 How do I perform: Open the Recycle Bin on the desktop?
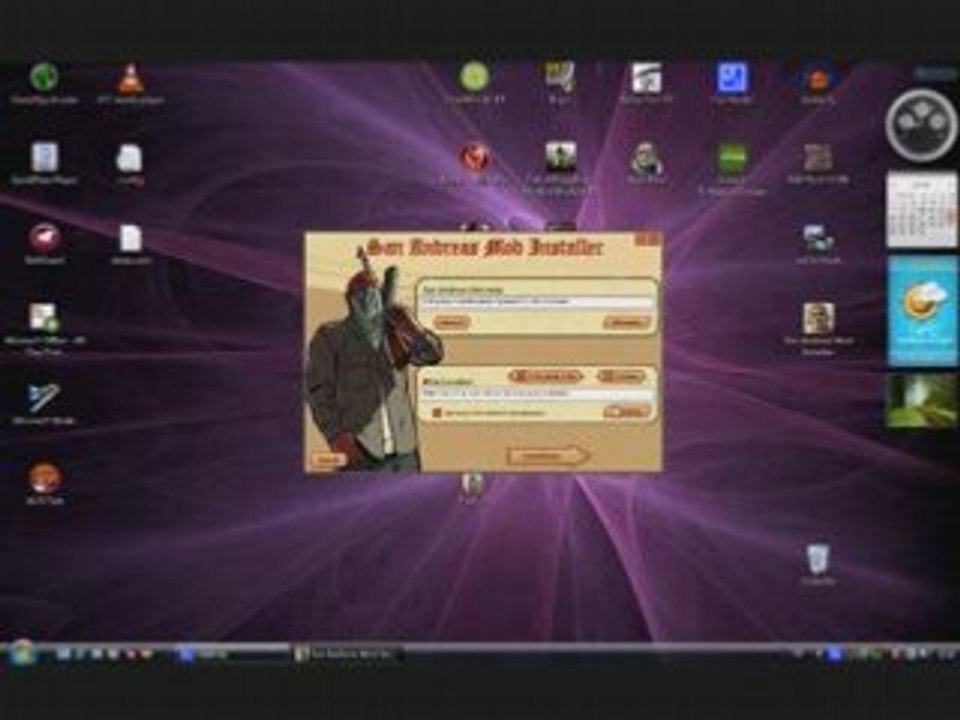(818, 558)
